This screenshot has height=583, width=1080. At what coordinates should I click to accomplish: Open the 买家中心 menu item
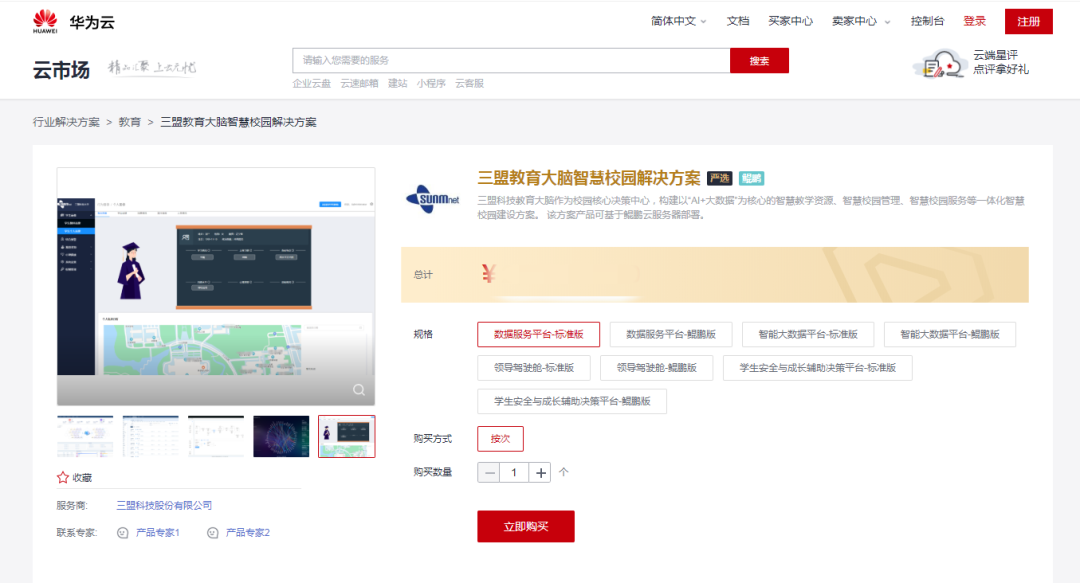pyautogui.click(x=790, y=21)
